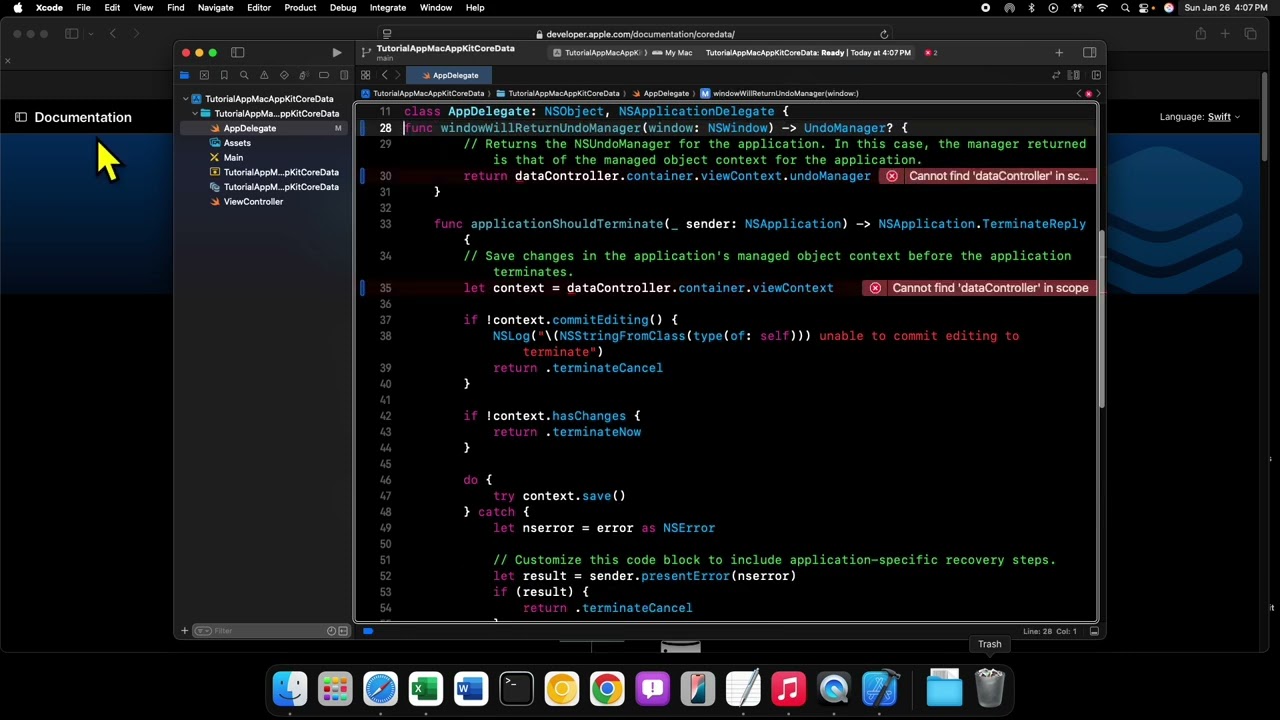This screenshot has height=720, width=1280.
Task: Add a new editor tab with plus
Action: pyautogui.click(x=1059, y=52)
